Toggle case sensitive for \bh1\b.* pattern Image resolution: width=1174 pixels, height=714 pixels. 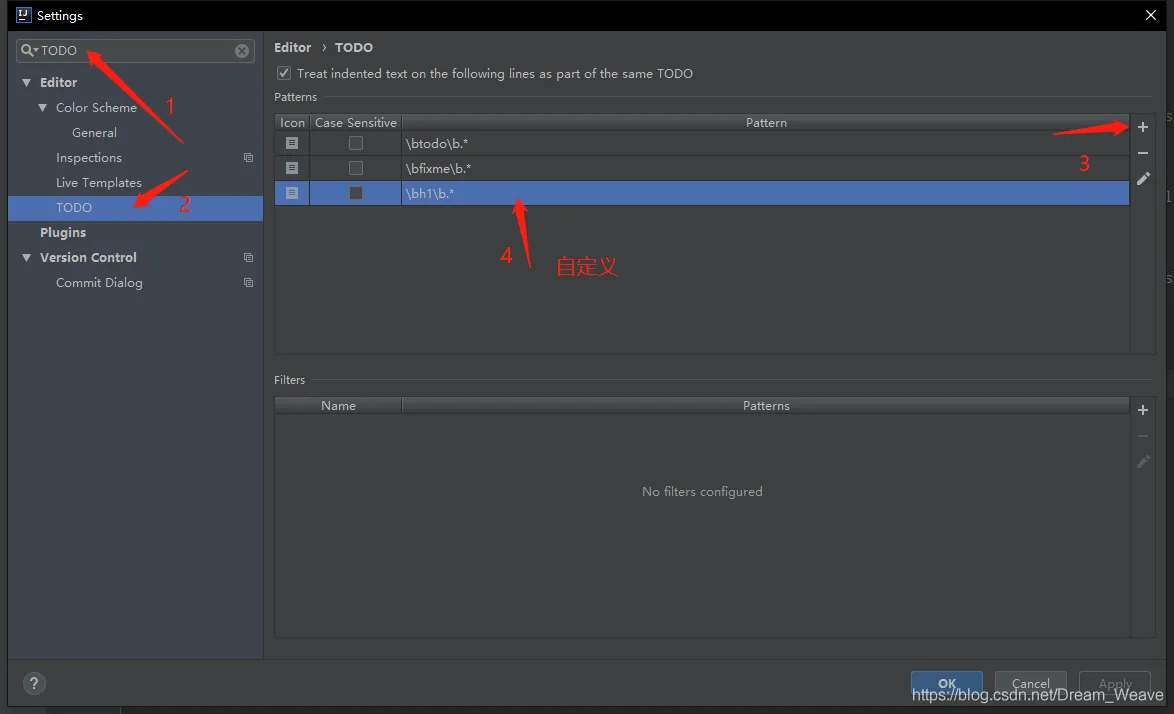(356, 193)
